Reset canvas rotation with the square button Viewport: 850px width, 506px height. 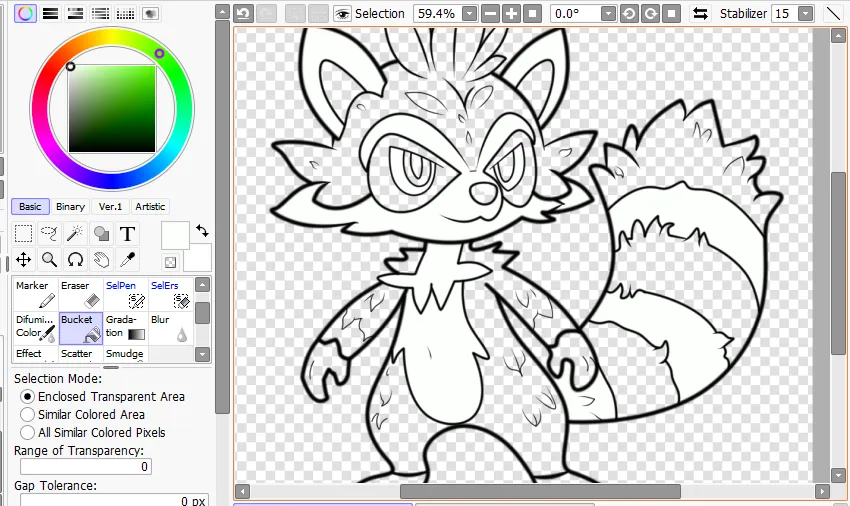tap(671, 14)
